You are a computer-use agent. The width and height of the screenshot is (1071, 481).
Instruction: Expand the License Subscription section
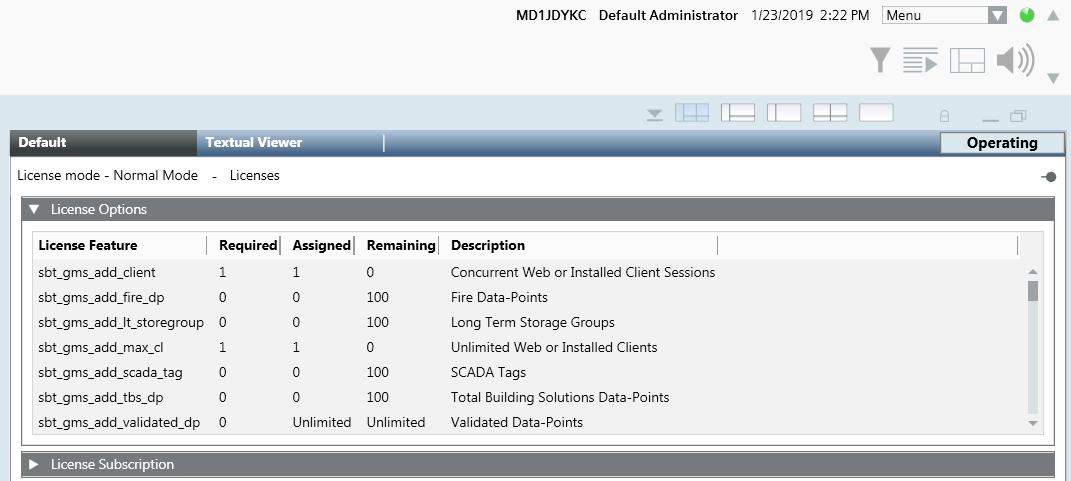coord(34,464)
